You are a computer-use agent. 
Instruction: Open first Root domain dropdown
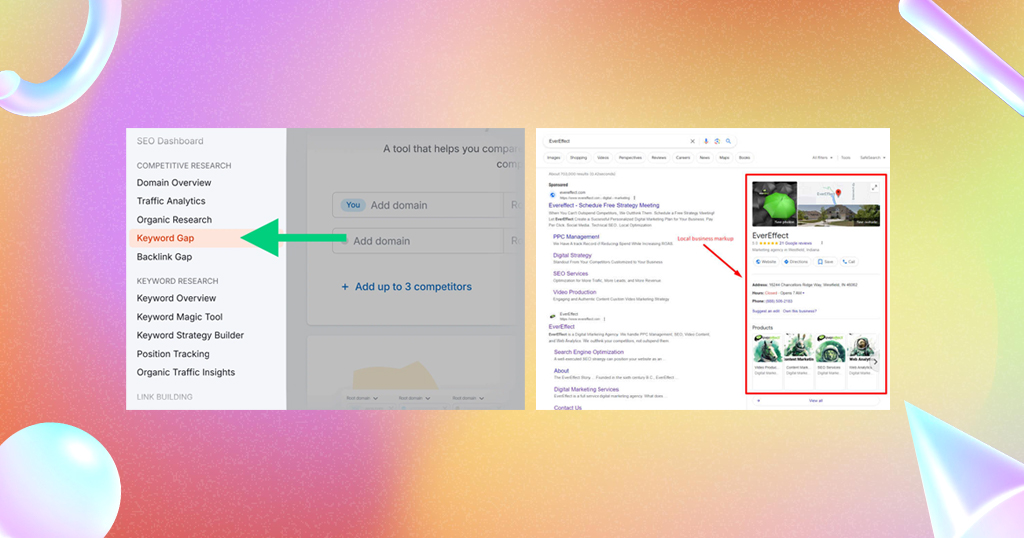tap(362, 398)
